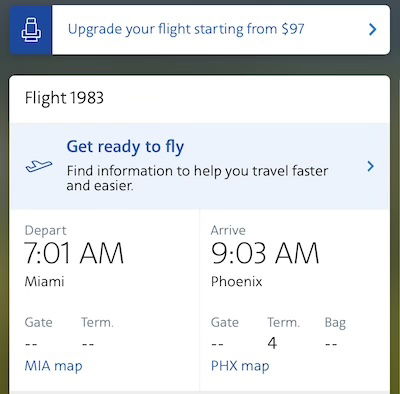The image size is (400, 394).
Task: Tap the Depart label
Action: pos(45,230)
